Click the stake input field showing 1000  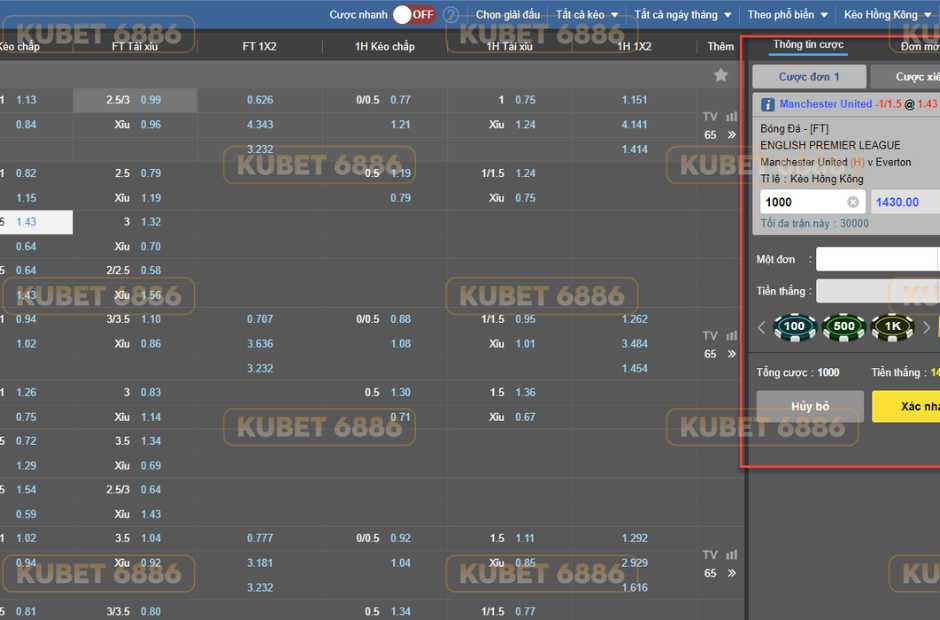coord(812,202)
